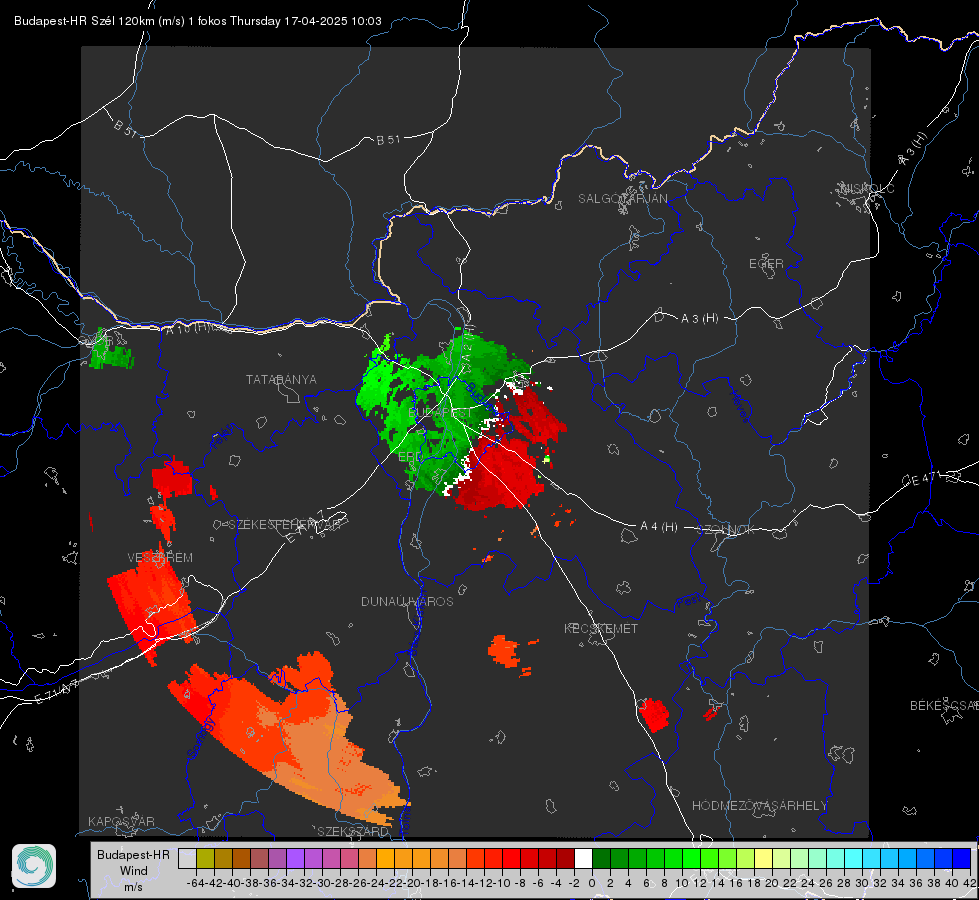Click the blue Heves county label
This screenshot has width=979, height=900.
pos(739,406)
